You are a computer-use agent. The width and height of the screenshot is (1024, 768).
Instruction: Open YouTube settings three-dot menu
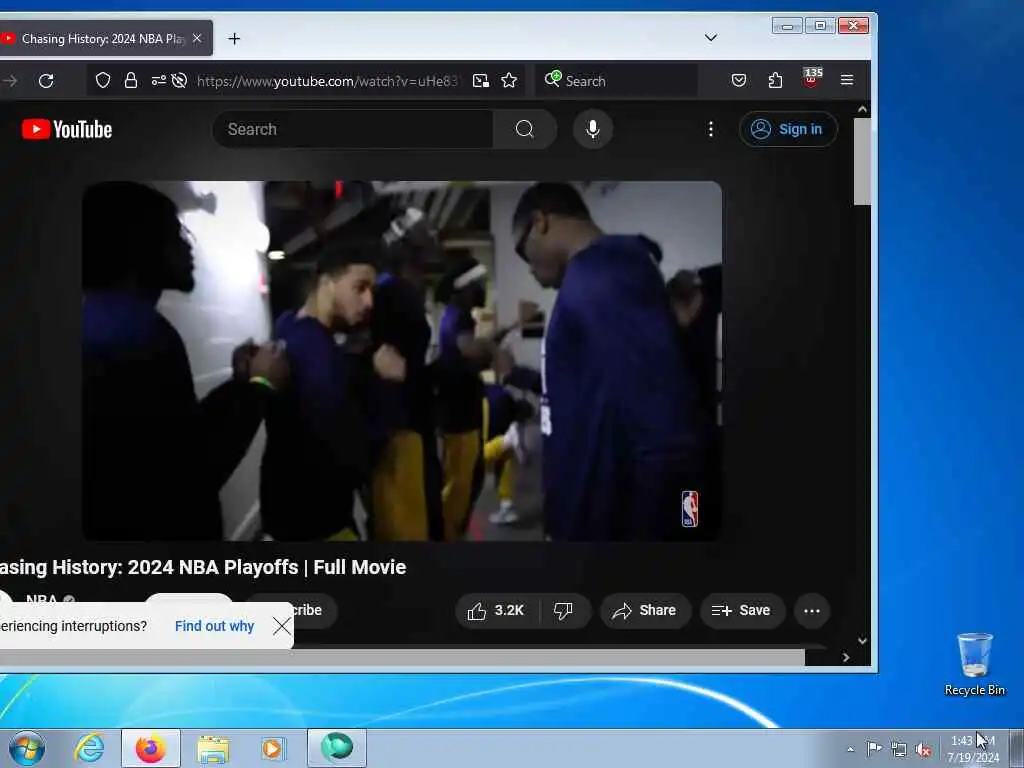711,129
